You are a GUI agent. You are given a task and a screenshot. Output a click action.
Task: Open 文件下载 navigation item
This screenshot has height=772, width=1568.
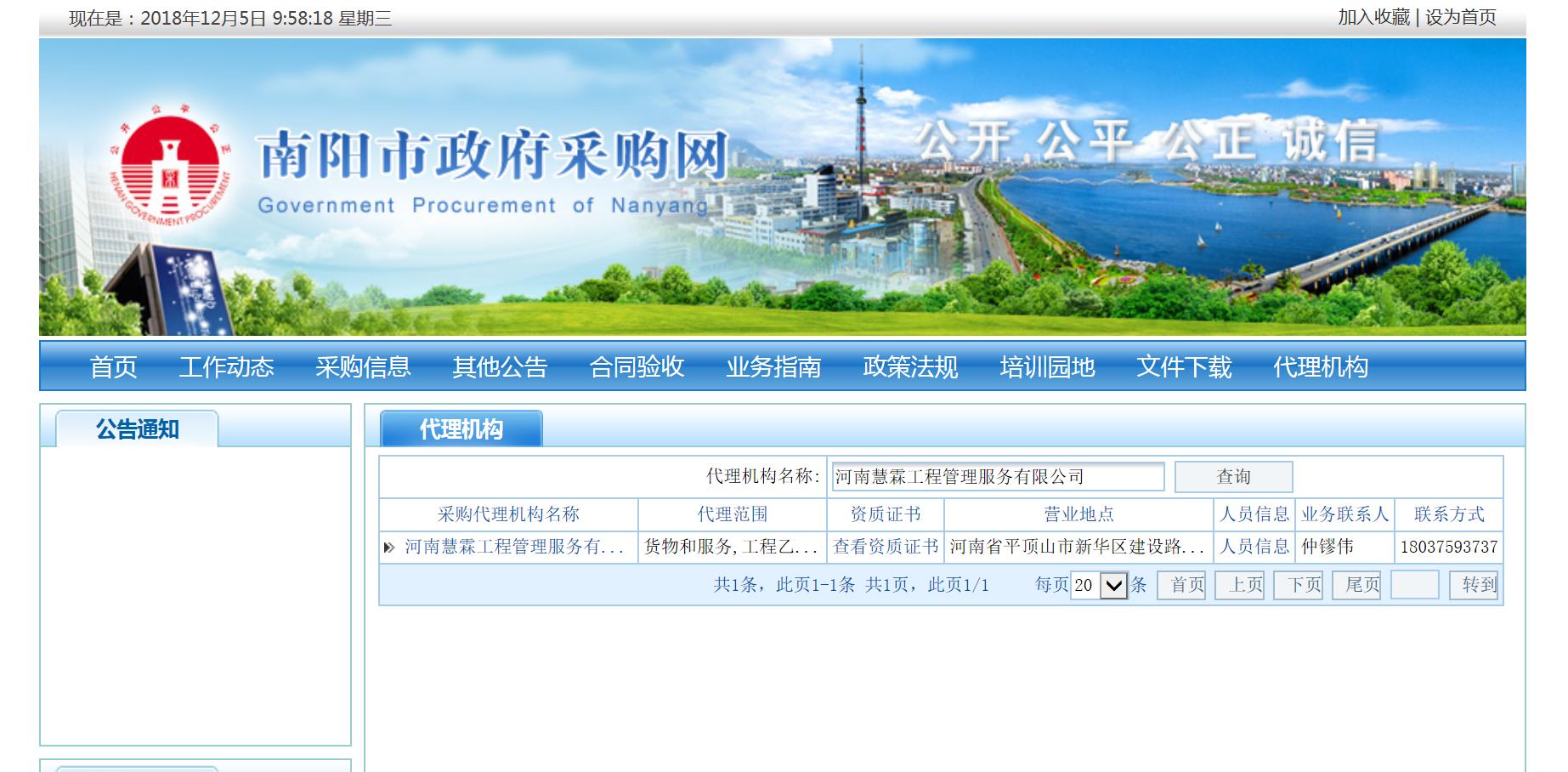[x=1184, y=366]
